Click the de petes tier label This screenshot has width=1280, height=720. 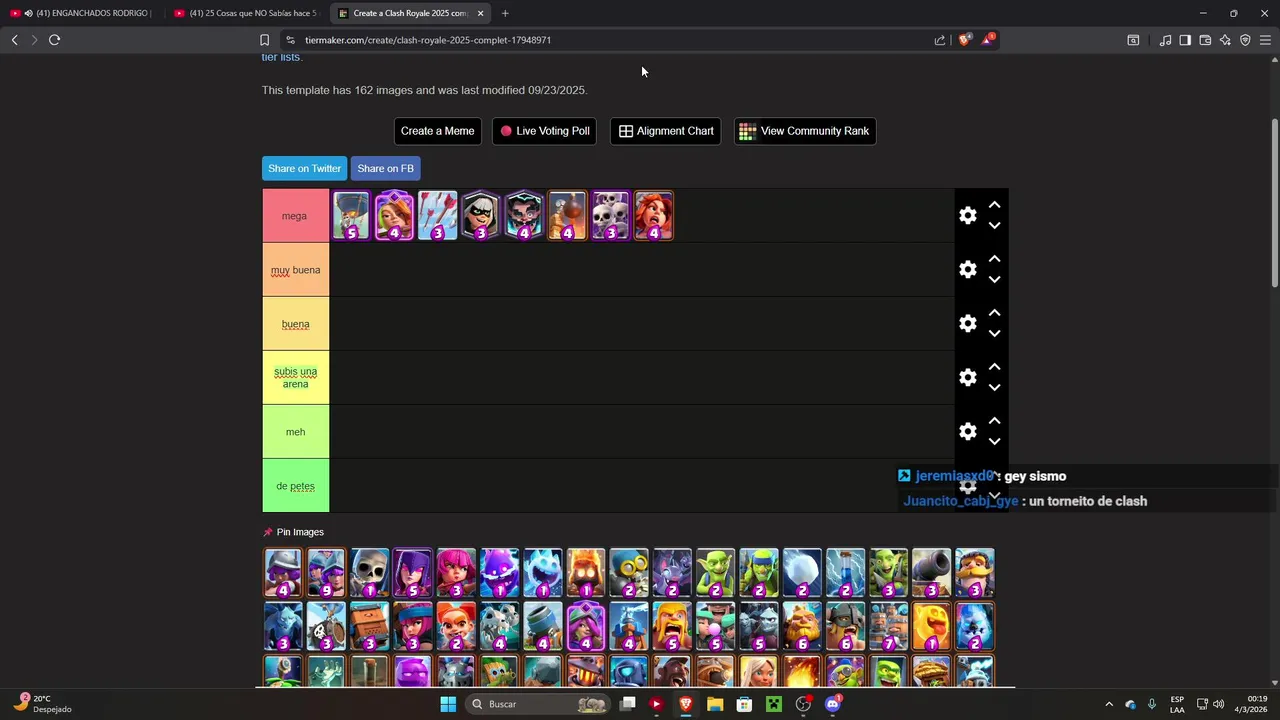coord(295,486)
